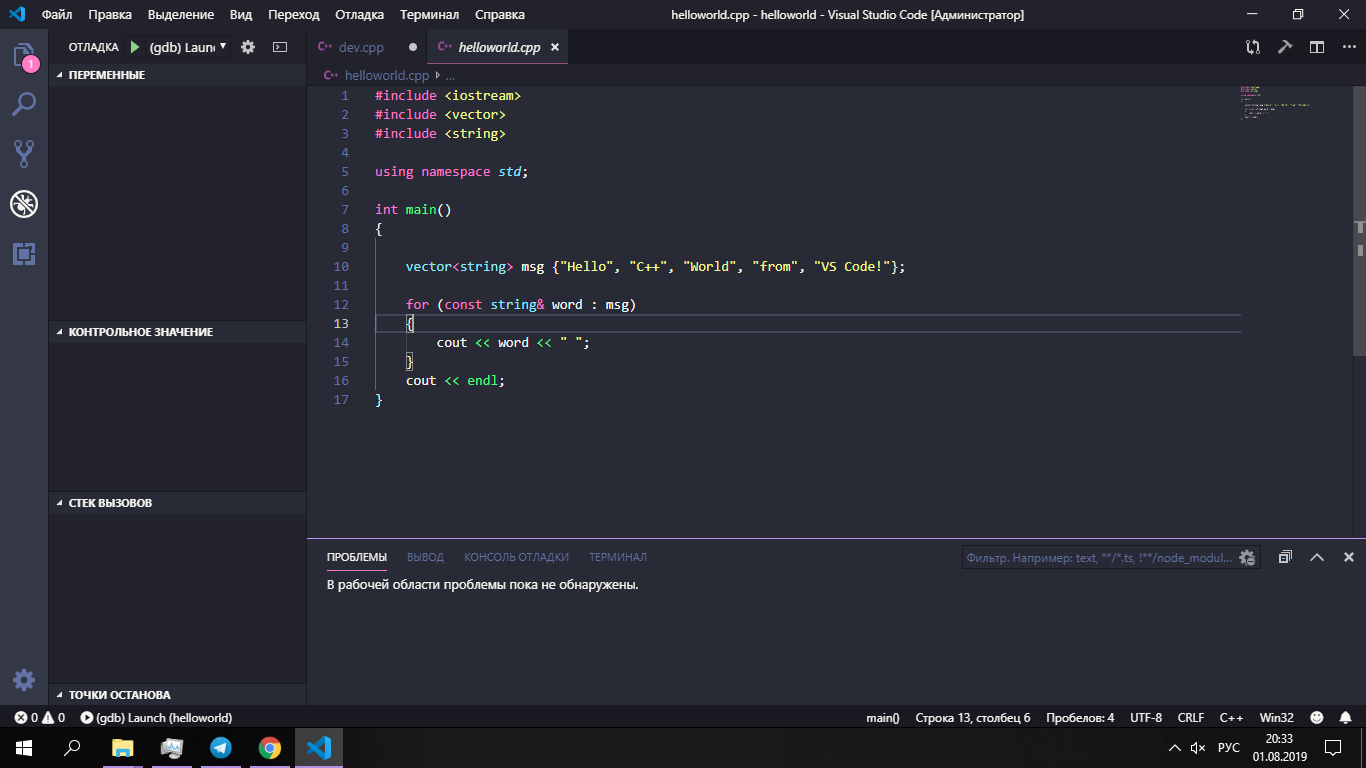1366x768 pixels.
Task: Switch to the ТЕРМИНАЛ panel tab
Action: 618,557
